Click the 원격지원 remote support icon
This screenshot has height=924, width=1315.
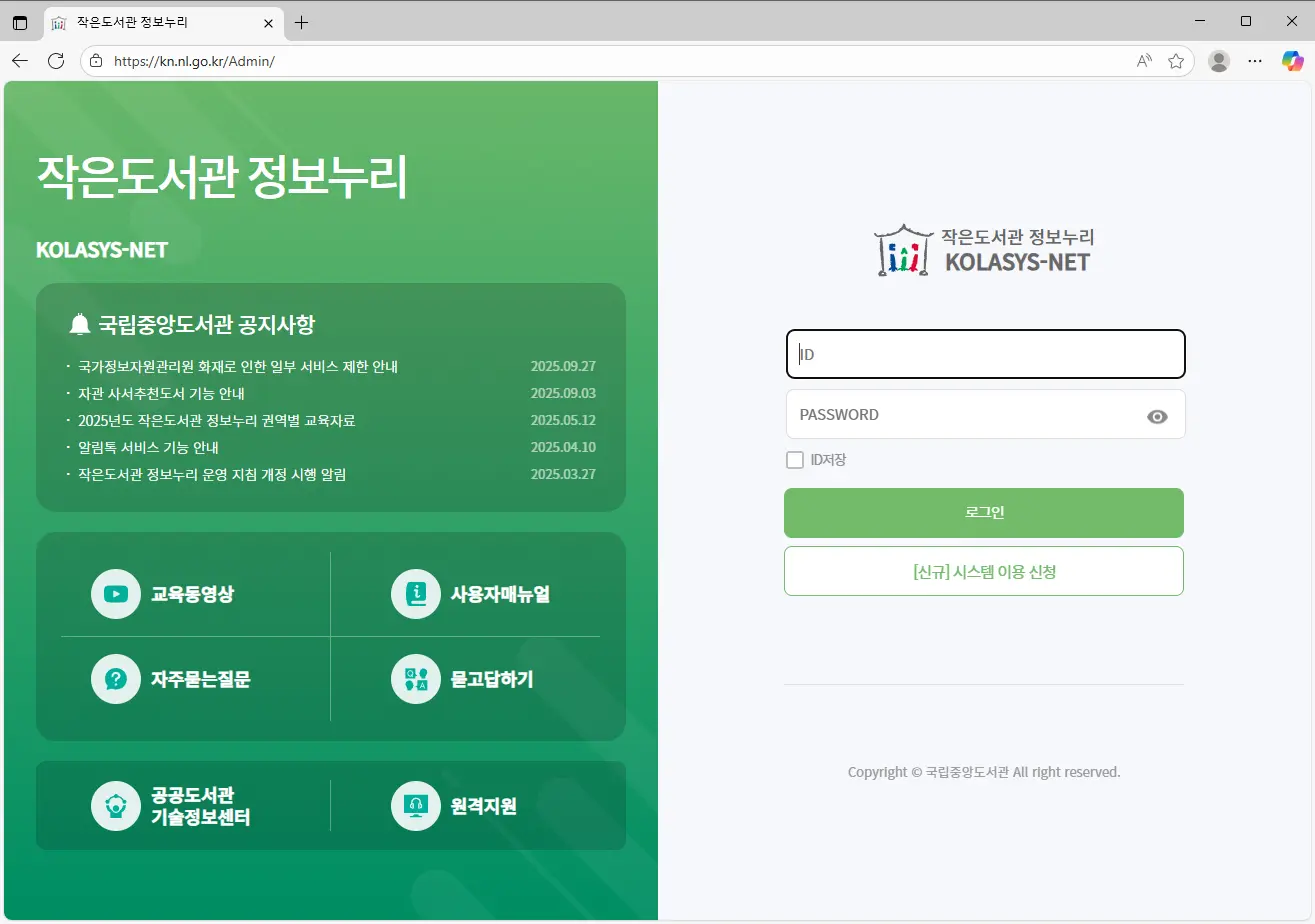pos(416,806)
